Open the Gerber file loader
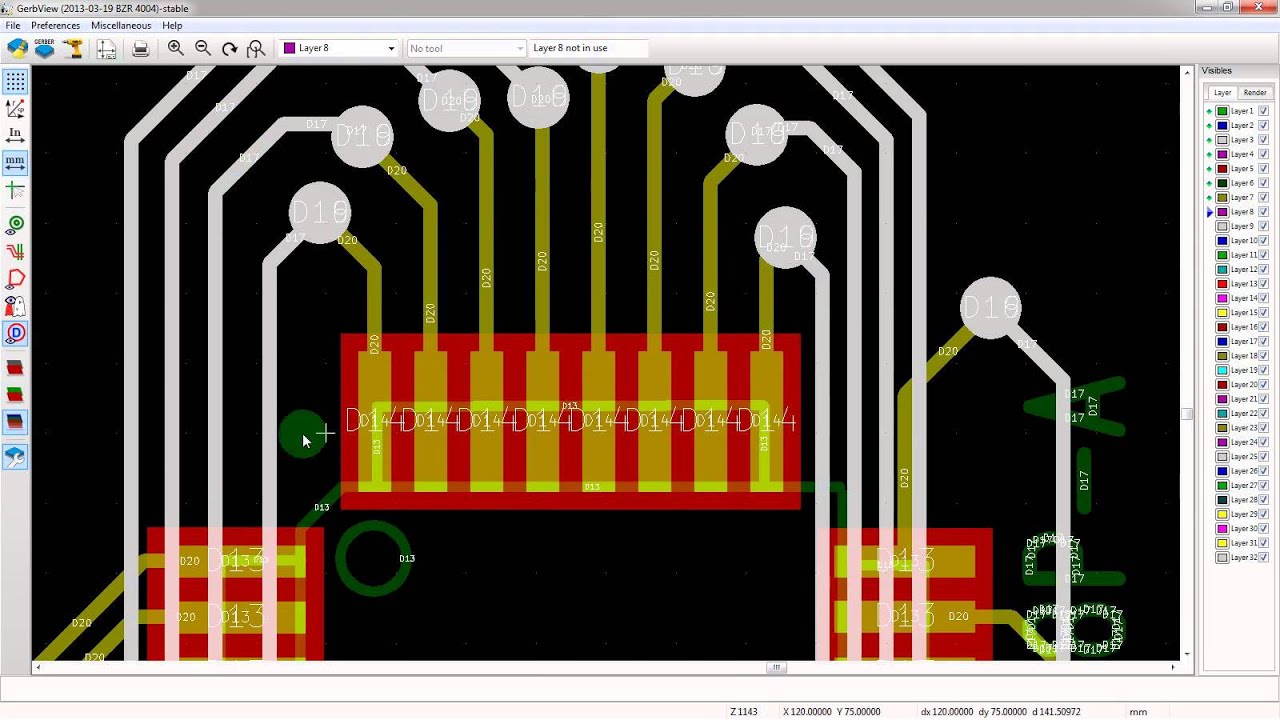This screenshot has width=1280, height=720. tap(44, 47)
